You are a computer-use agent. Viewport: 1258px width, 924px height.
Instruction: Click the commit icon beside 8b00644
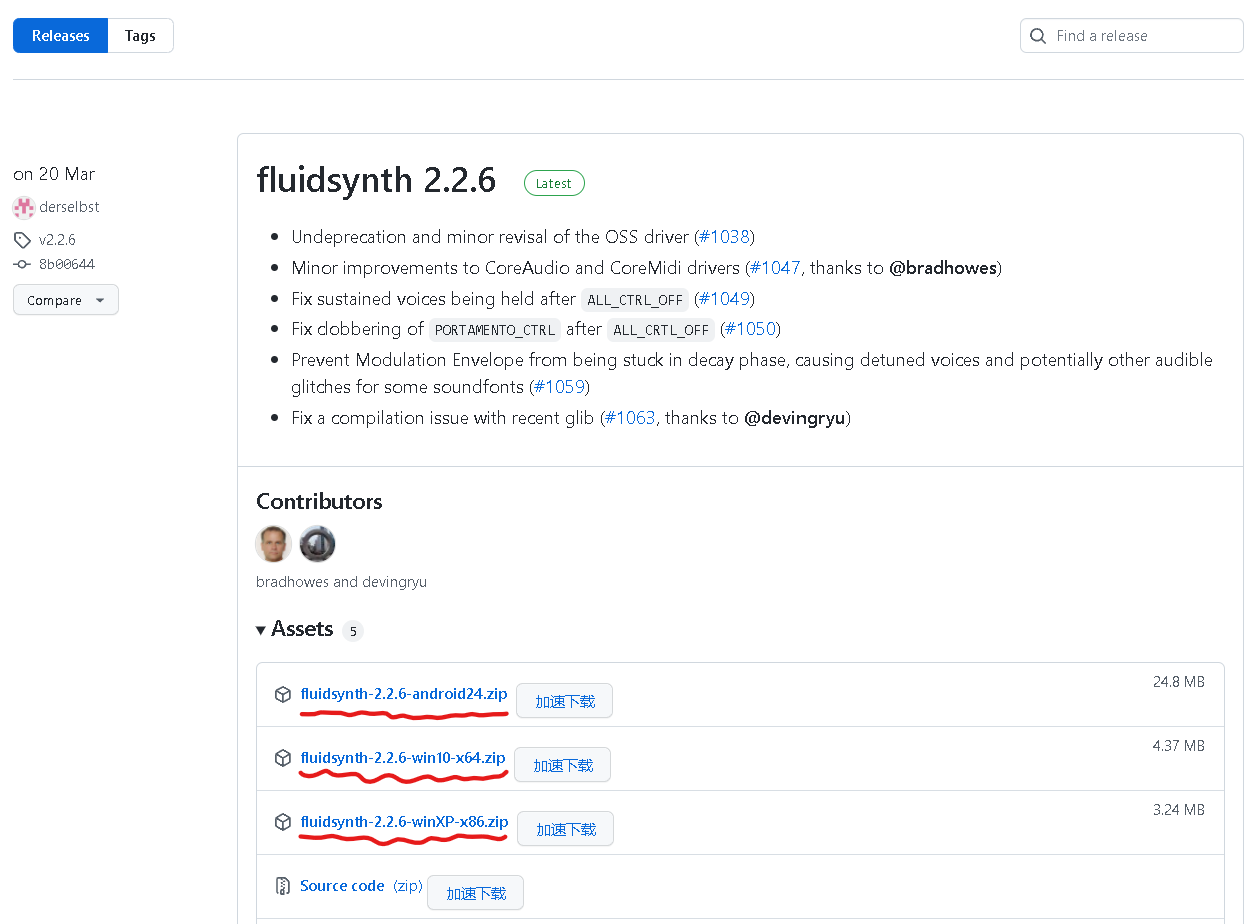pos(22,265)
